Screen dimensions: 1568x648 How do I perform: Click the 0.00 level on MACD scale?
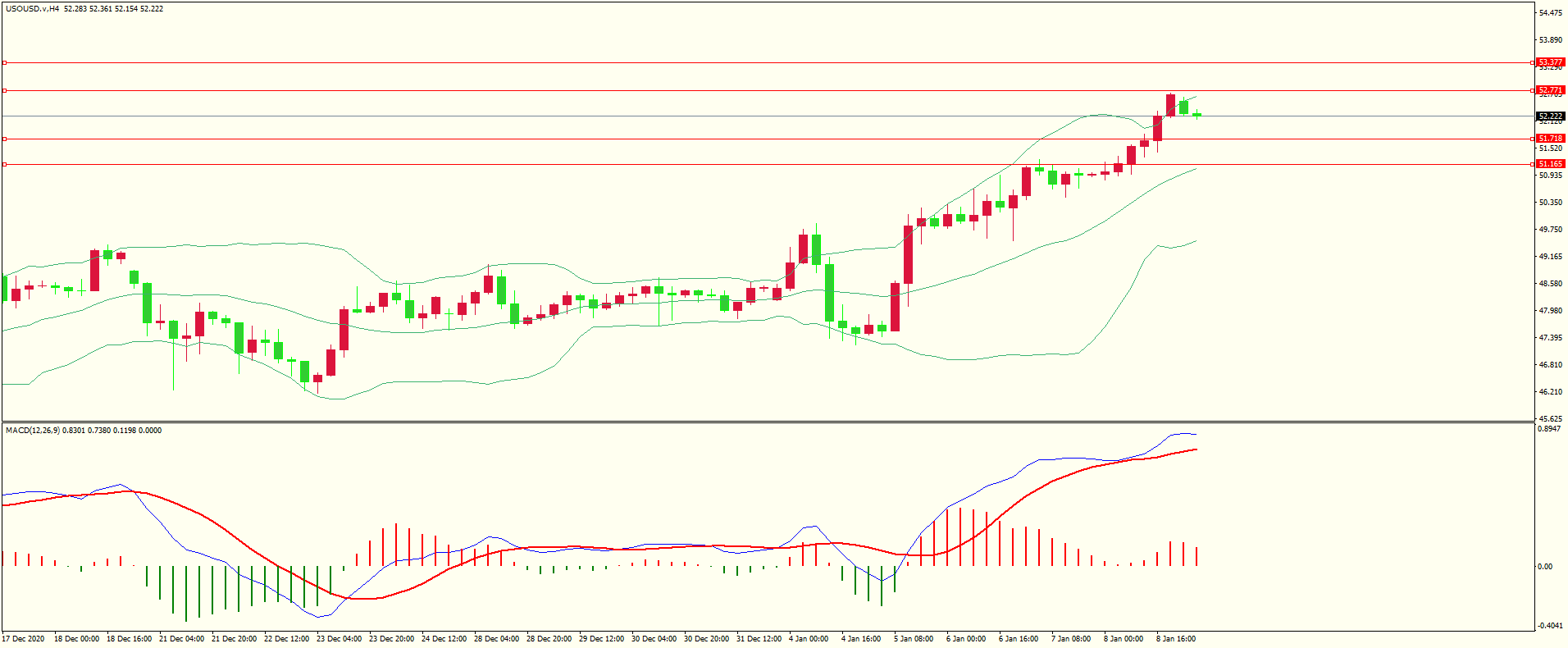tap(1545, 567)
